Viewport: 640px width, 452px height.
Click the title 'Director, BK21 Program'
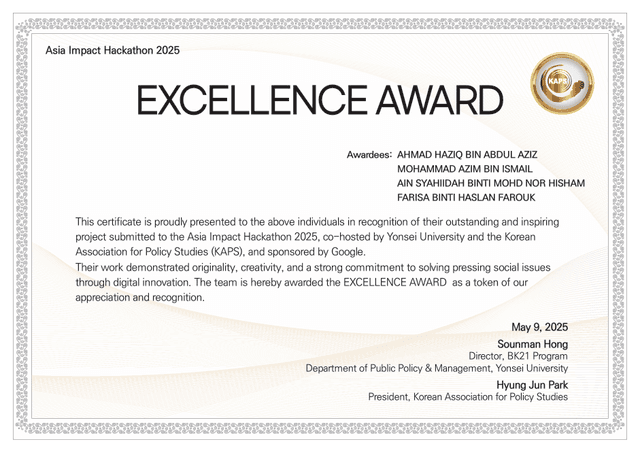click(518, 356)
